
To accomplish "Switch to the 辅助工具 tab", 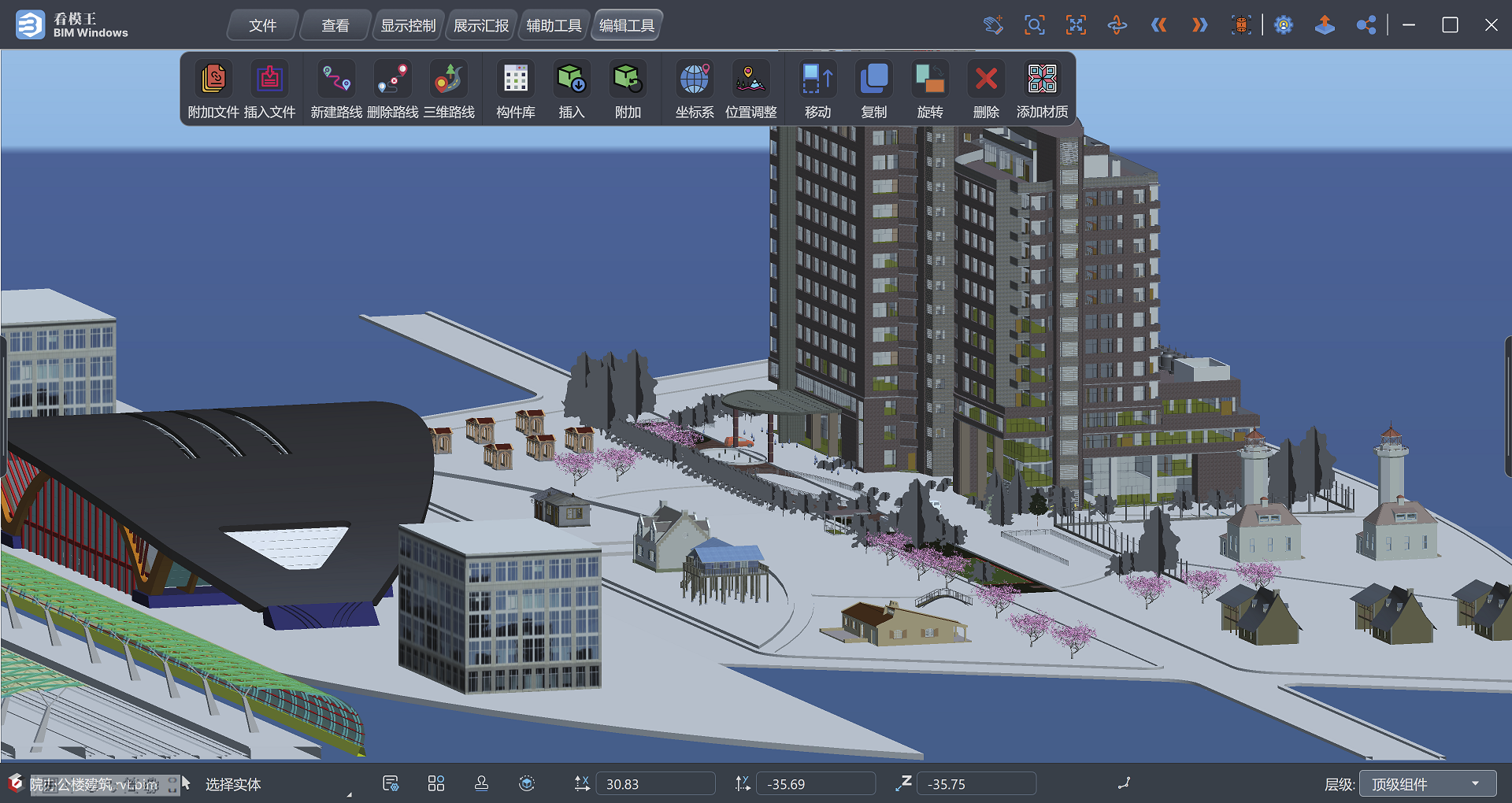I will coord(554,25).
